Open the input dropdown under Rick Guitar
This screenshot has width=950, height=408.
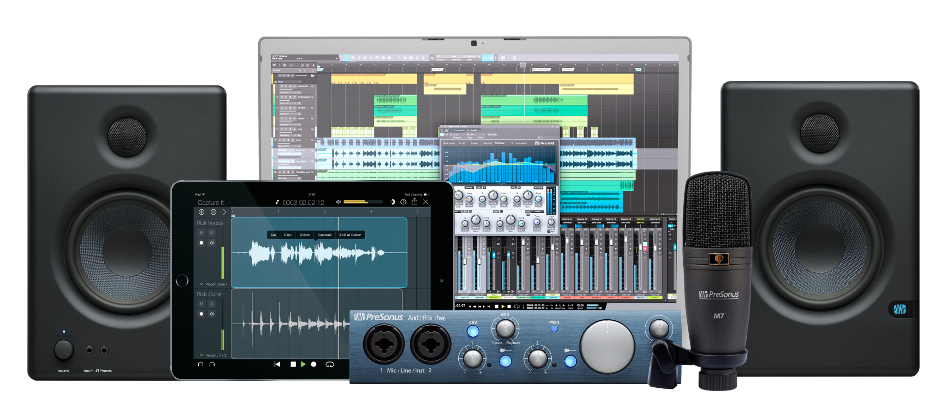pos(213,355)
